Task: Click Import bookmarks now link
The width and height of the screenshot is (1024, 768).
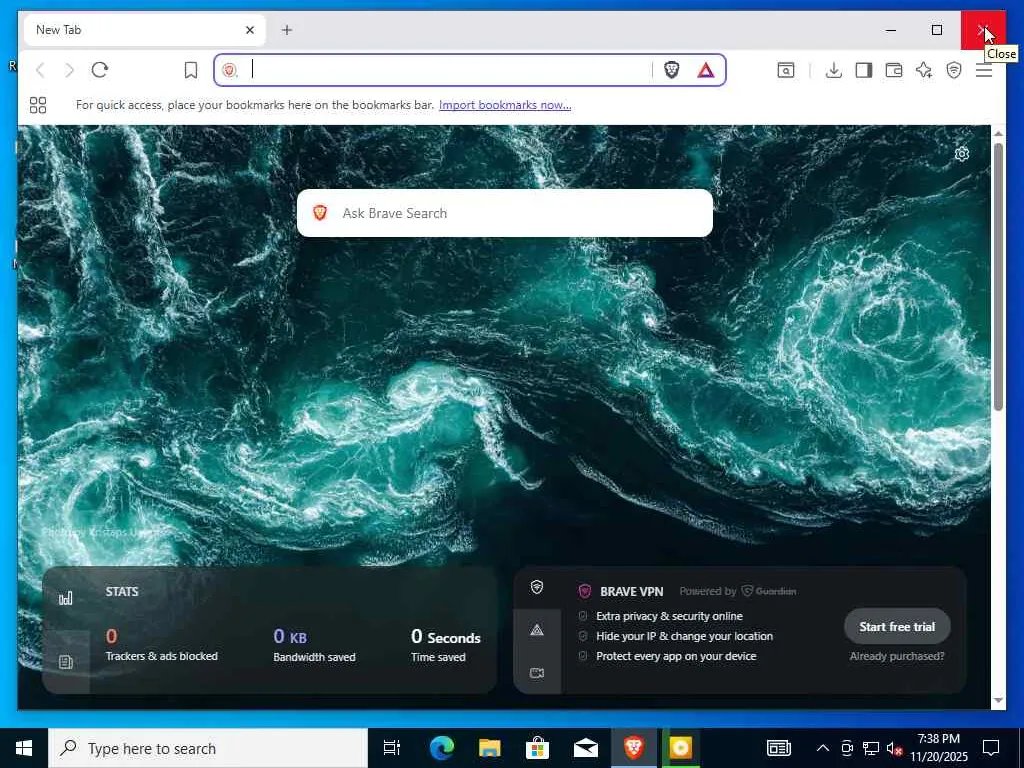Action: click(x=505, y=105)
